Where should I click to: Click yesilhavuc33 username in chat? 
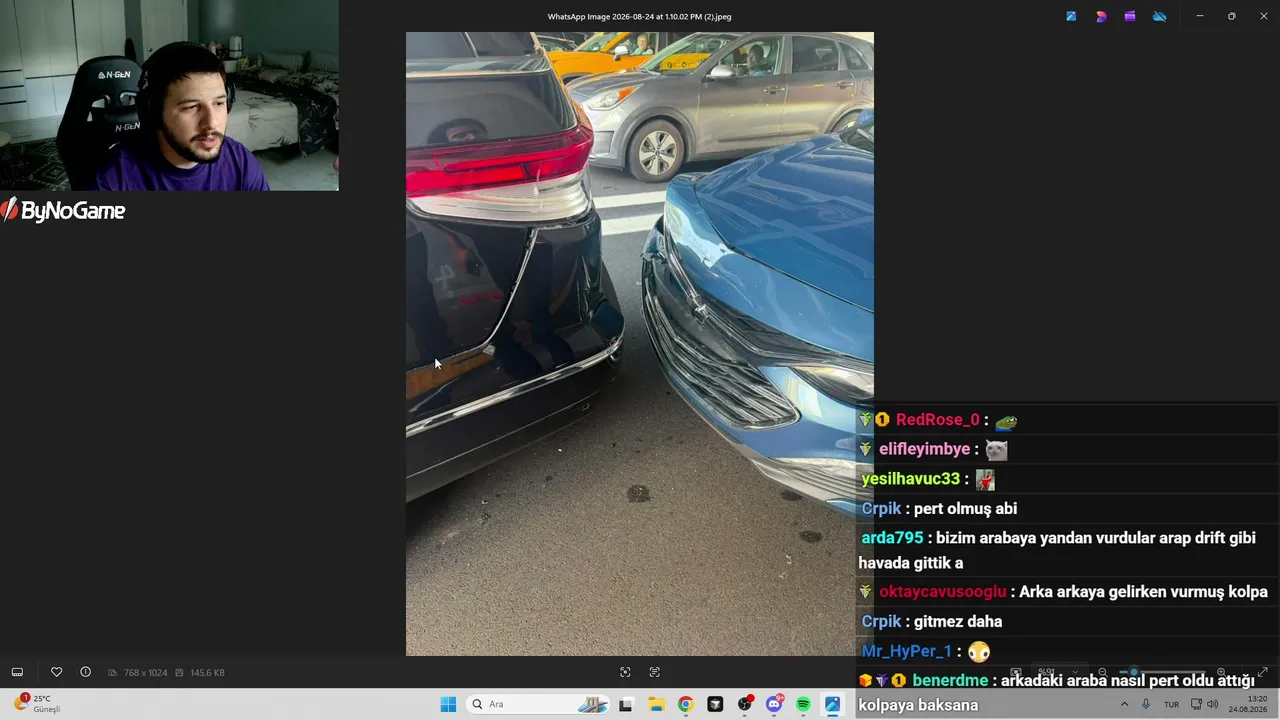(x=910, y=479)
